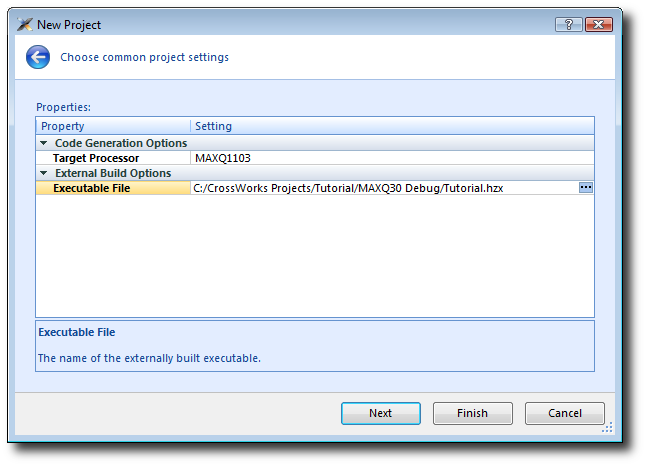
Task: Cancel the new project wizard
Action: [566, 413]
